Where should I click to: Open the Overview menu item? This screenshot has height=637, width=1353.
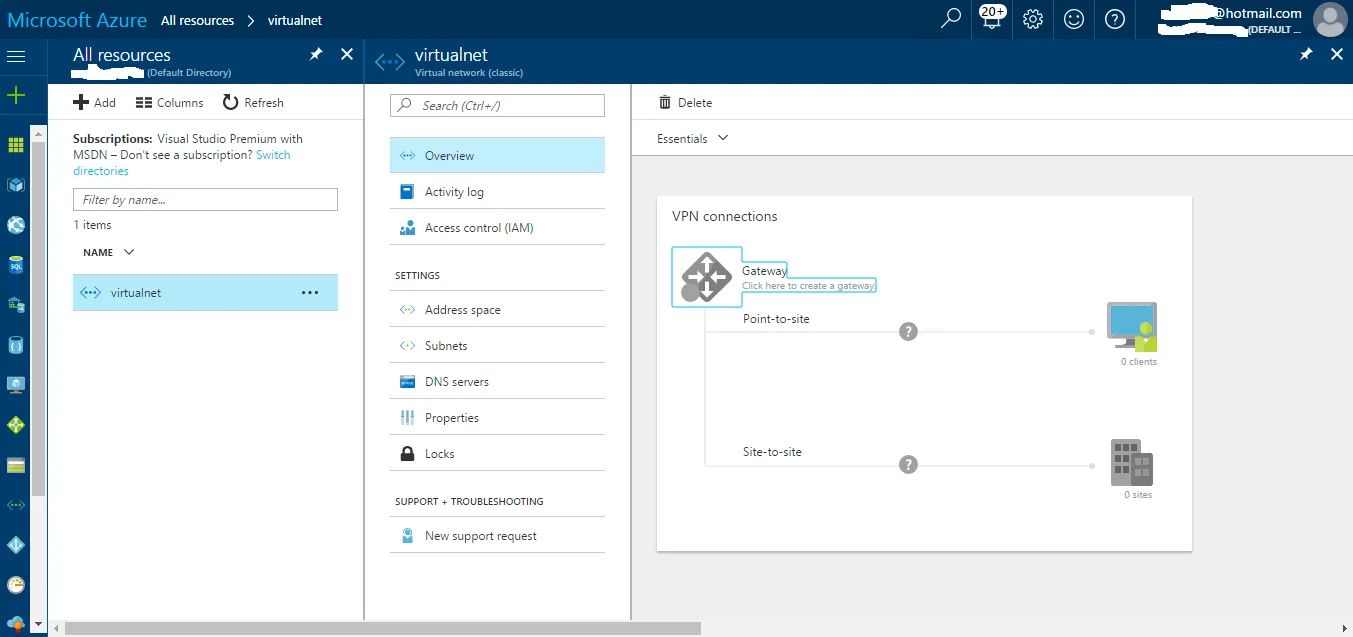pyautogui.click(x=497, y=155)
